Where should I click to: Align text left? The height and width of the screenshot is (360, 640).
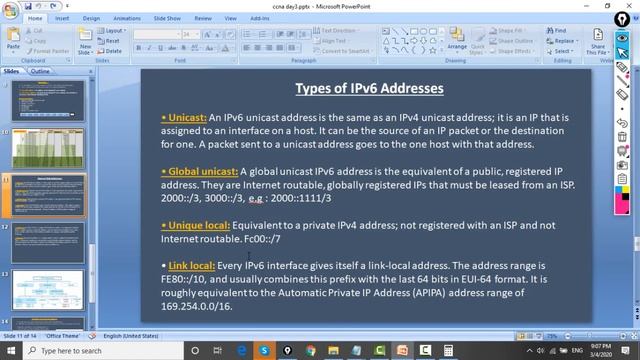(247, 48)
